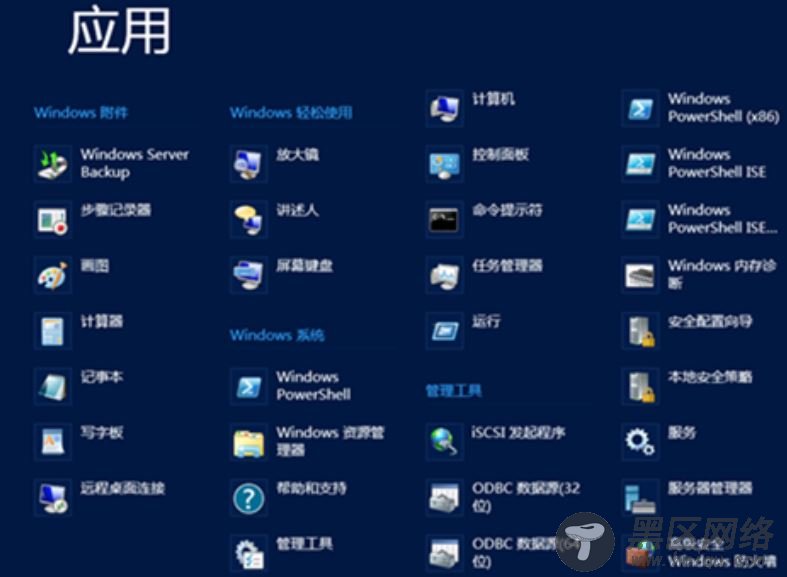Open Windows PowerShell ISE (untruncated entry)
This screenshot has width=787, height=577.
pos(694,163)
